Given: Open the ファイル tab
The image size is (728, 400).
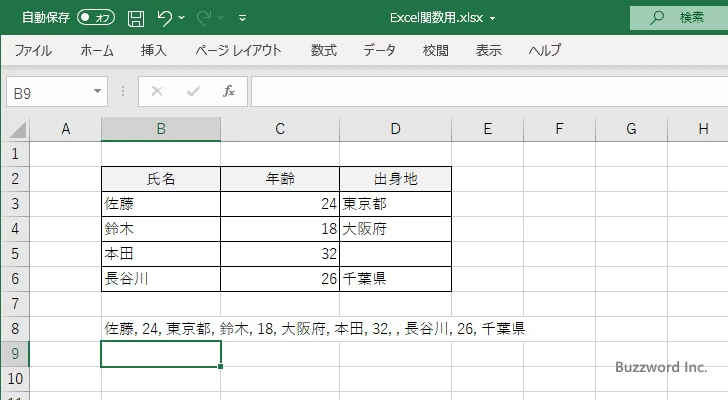Looking at the screenshot, I should coord(33,50).
